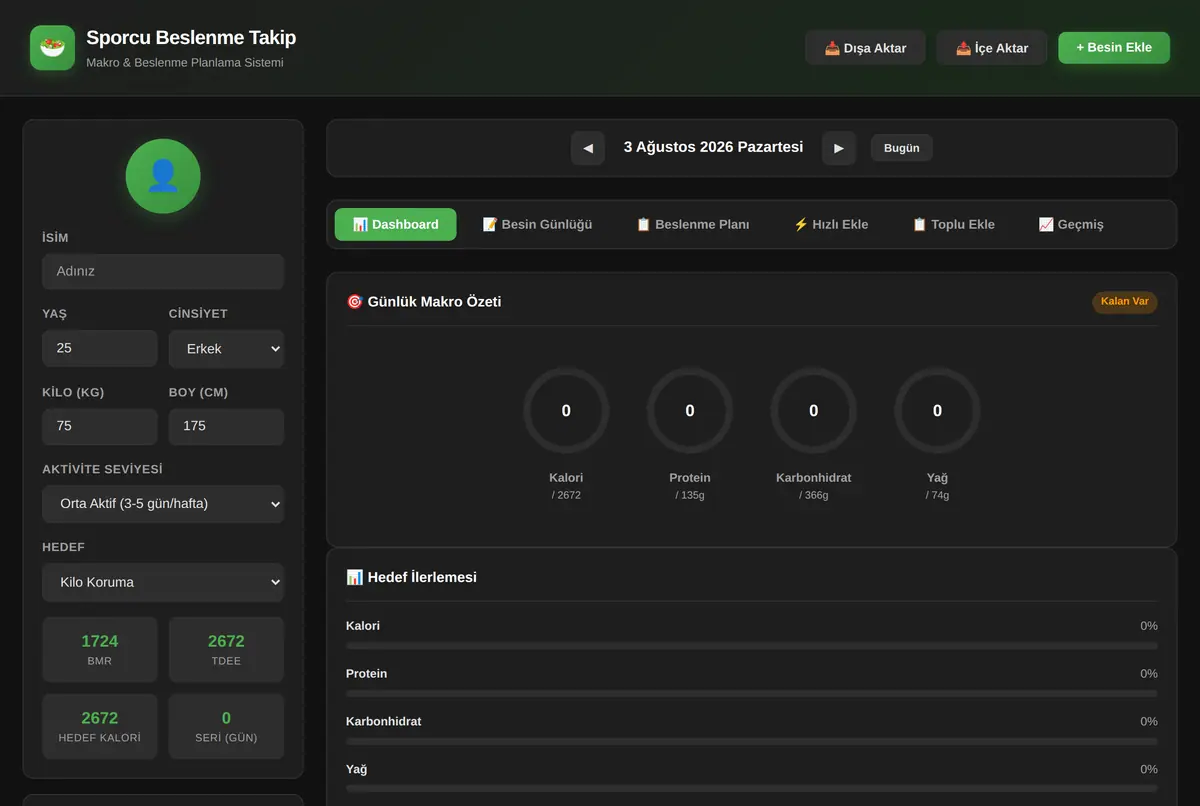Viewport: 1200px width, 806px height.
Task: Click the Yağ ring gauge
Action: (937, 410)
